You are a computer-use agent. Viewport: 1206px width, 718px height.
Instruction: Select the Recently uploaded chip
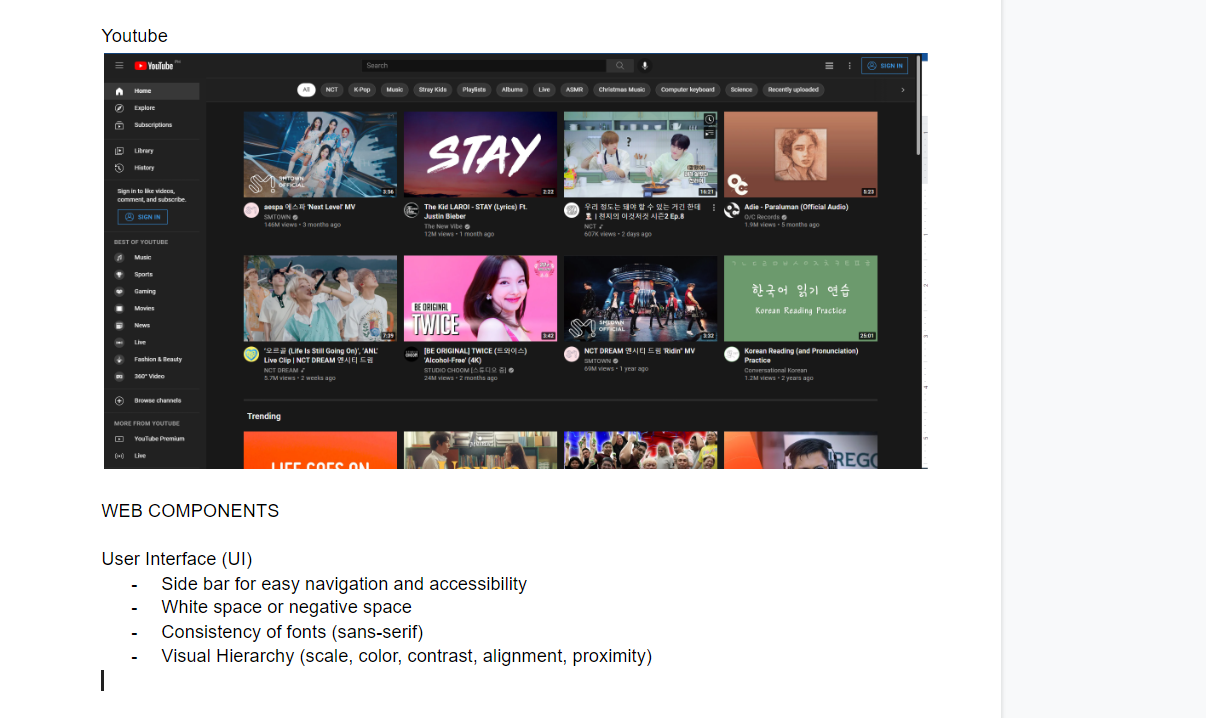click(x=793, y=90)
